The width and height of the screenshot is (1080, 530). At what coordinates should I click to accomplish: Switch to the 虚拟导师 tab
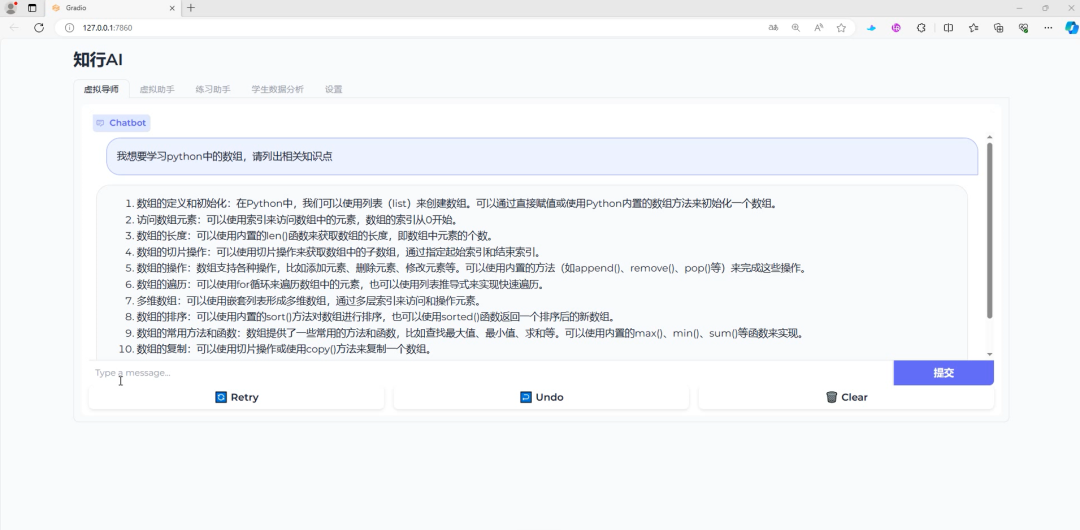101,90
